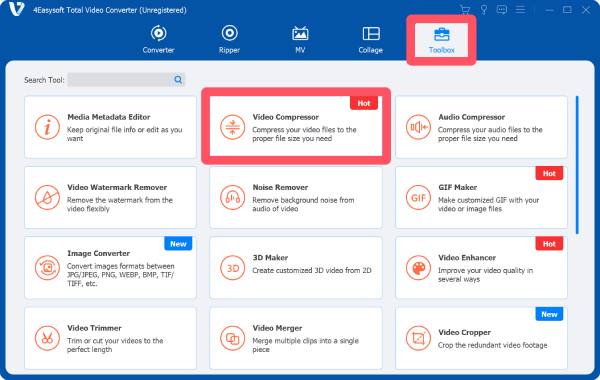Open the Converter tab

158,39
